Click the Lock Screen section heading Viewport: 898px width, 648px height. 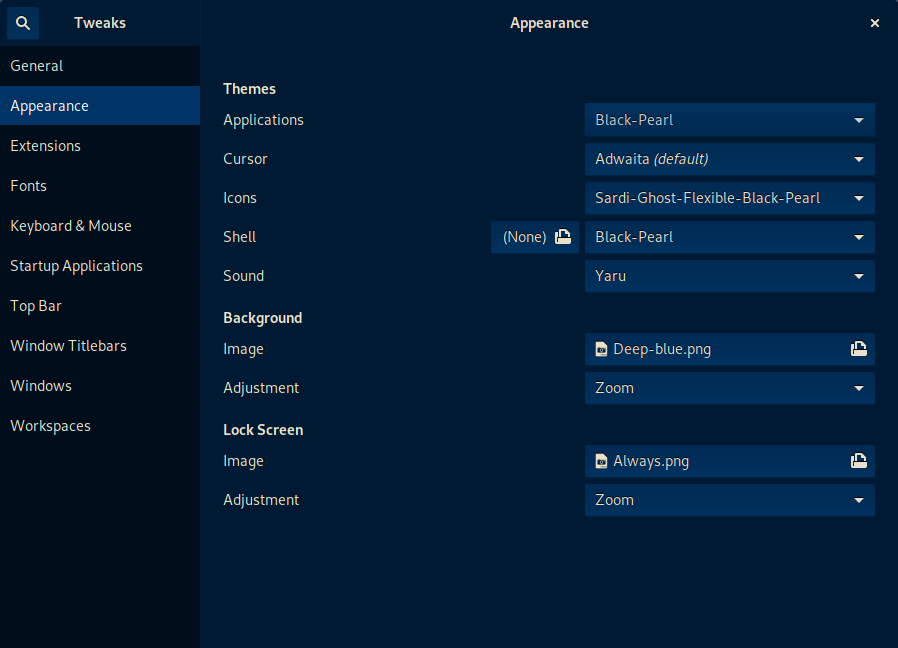(263, 430)
